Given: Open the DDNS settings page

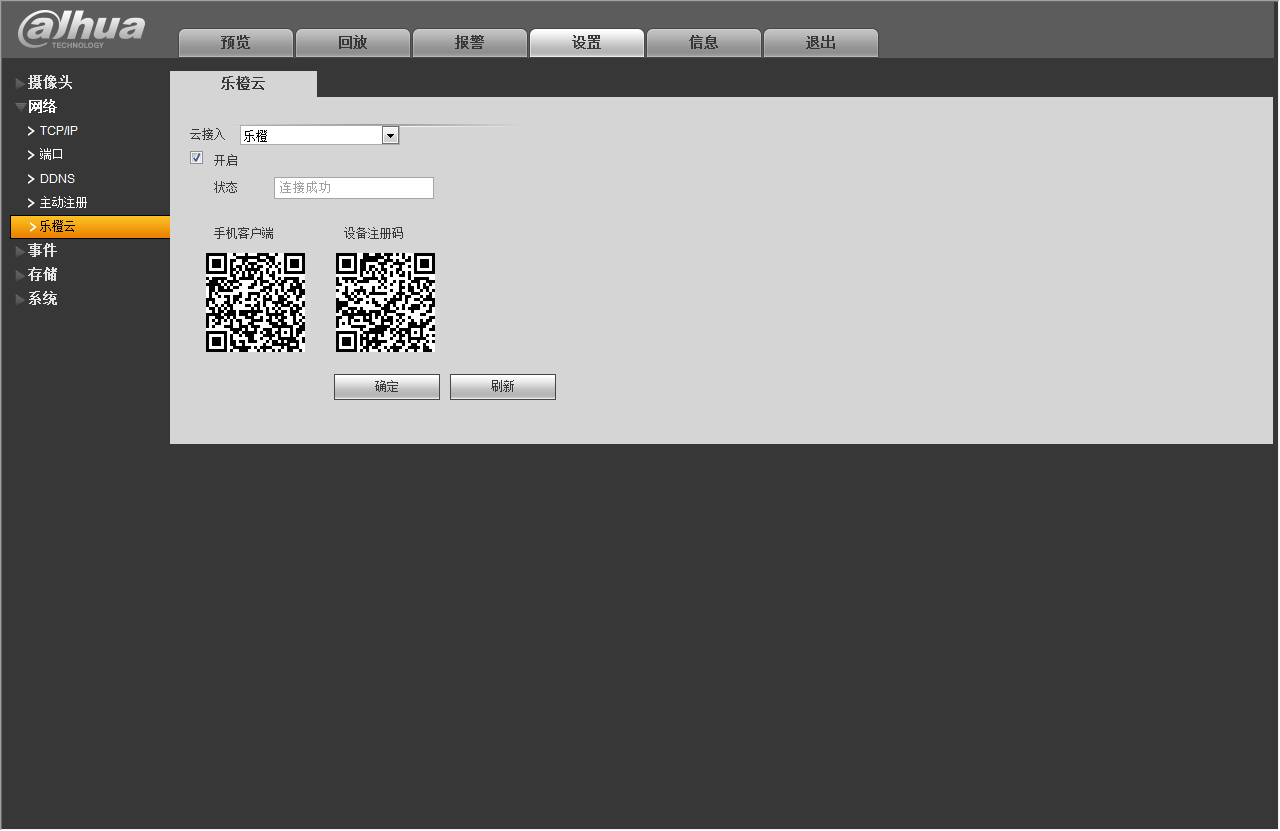Looking at the screenshot, I should 57,179.
